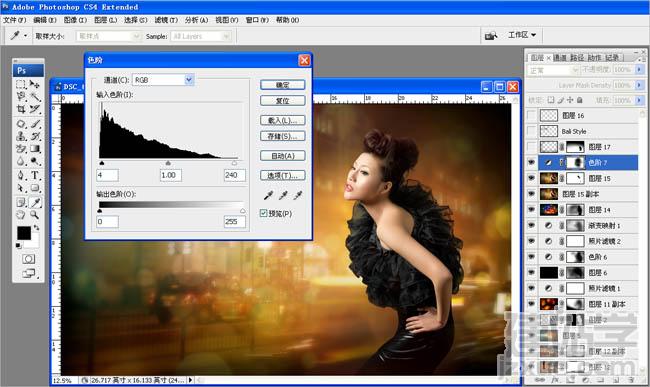650x387 pixels.
Task: Choose the Zoom magnifier tool
Action: click(35, 215)
